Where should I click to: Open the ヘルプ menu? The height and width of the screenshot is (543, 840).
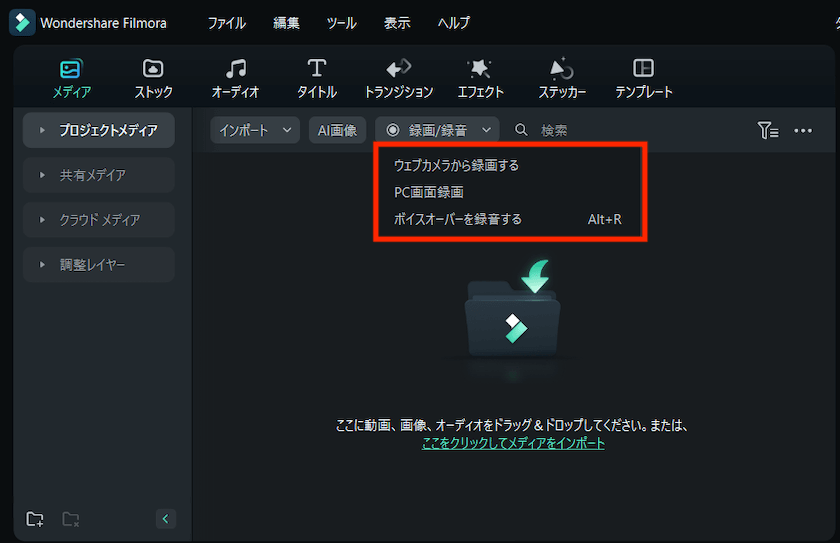453,23
